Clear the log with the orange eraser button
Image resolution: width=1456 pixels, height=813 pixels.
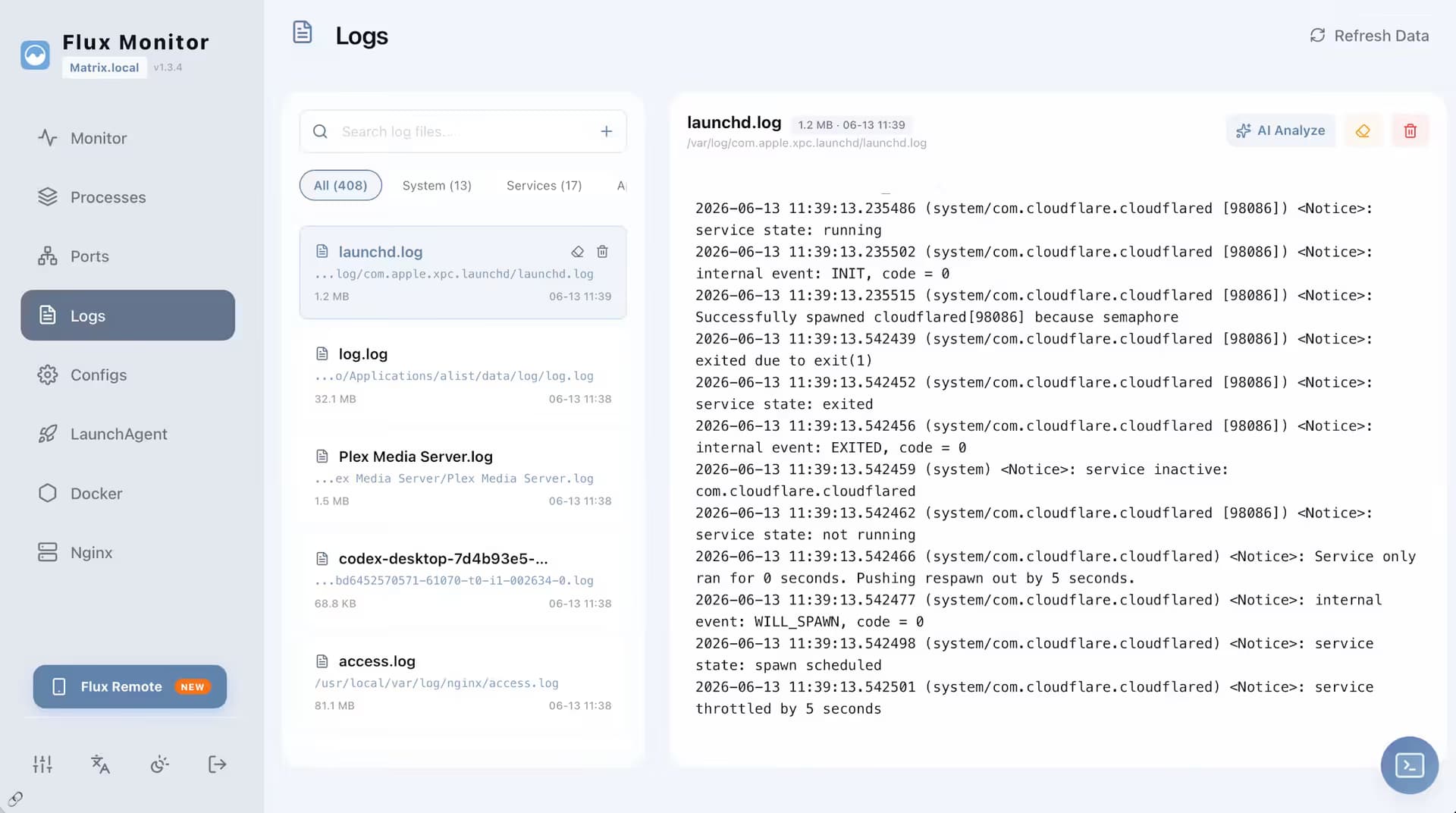[x=1363, y=130]
